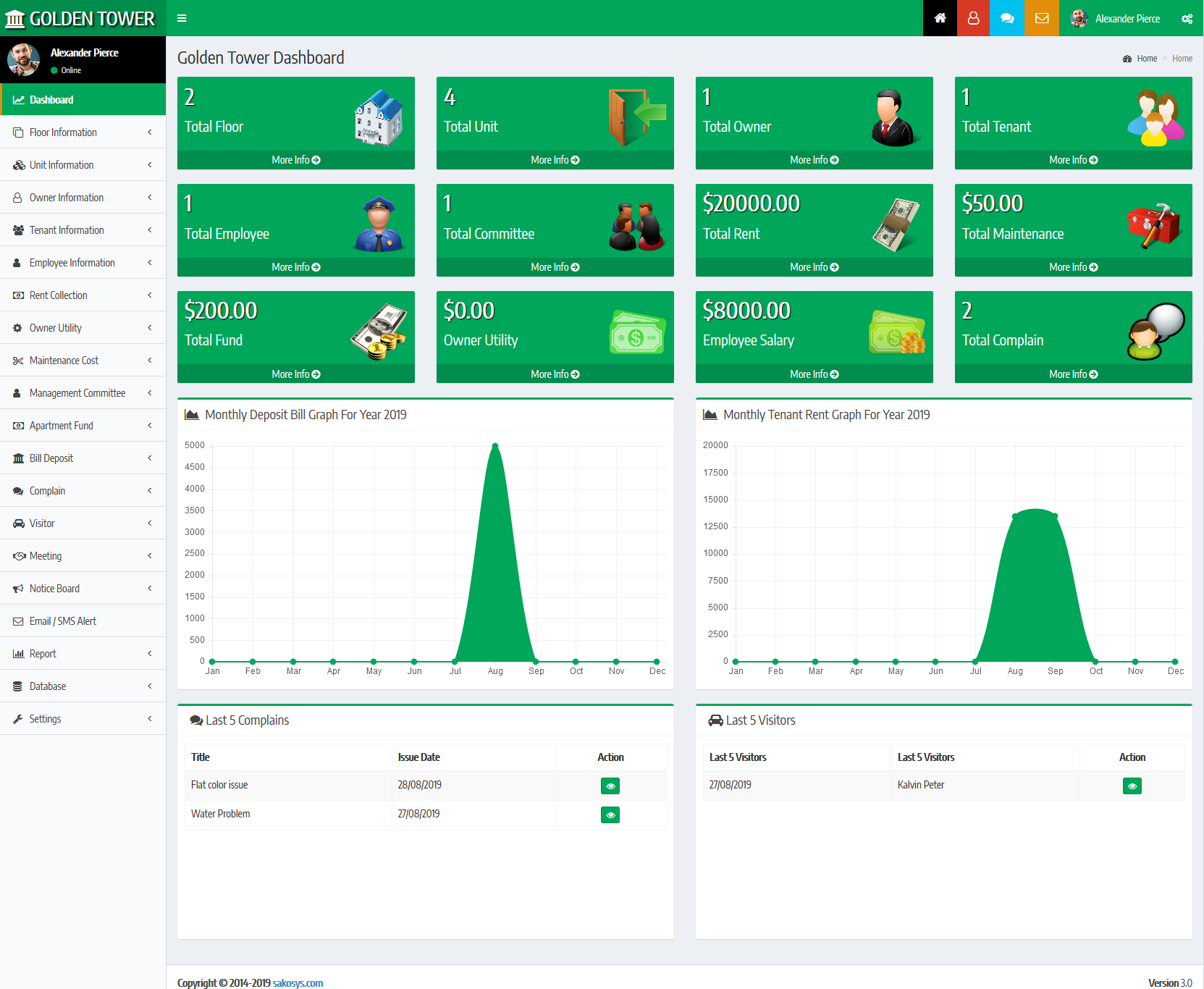The width and height of the screenshot is (1204, 989).
Task: Click the Total Maintenance toolbox icon
Action: click(x=1154, y=225)
